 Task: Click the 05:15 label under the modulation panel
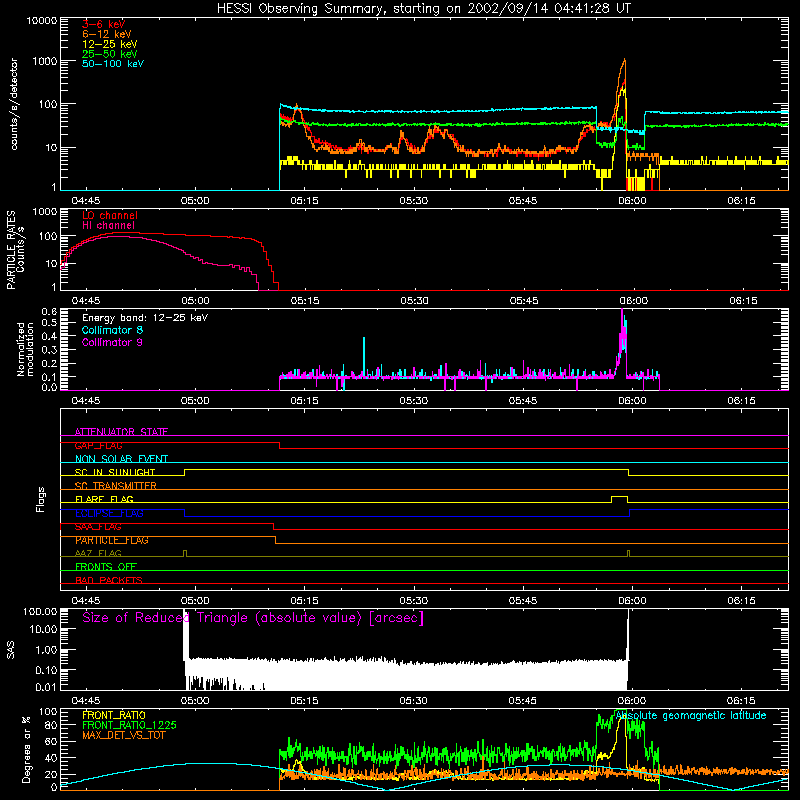(x=304, y=401)
